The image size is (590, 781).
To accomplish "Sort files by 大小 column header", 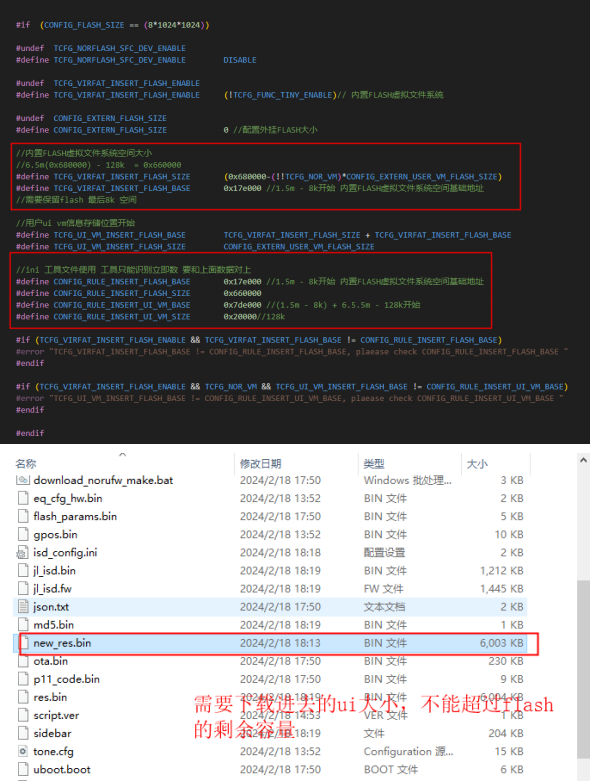I will 477,464.
